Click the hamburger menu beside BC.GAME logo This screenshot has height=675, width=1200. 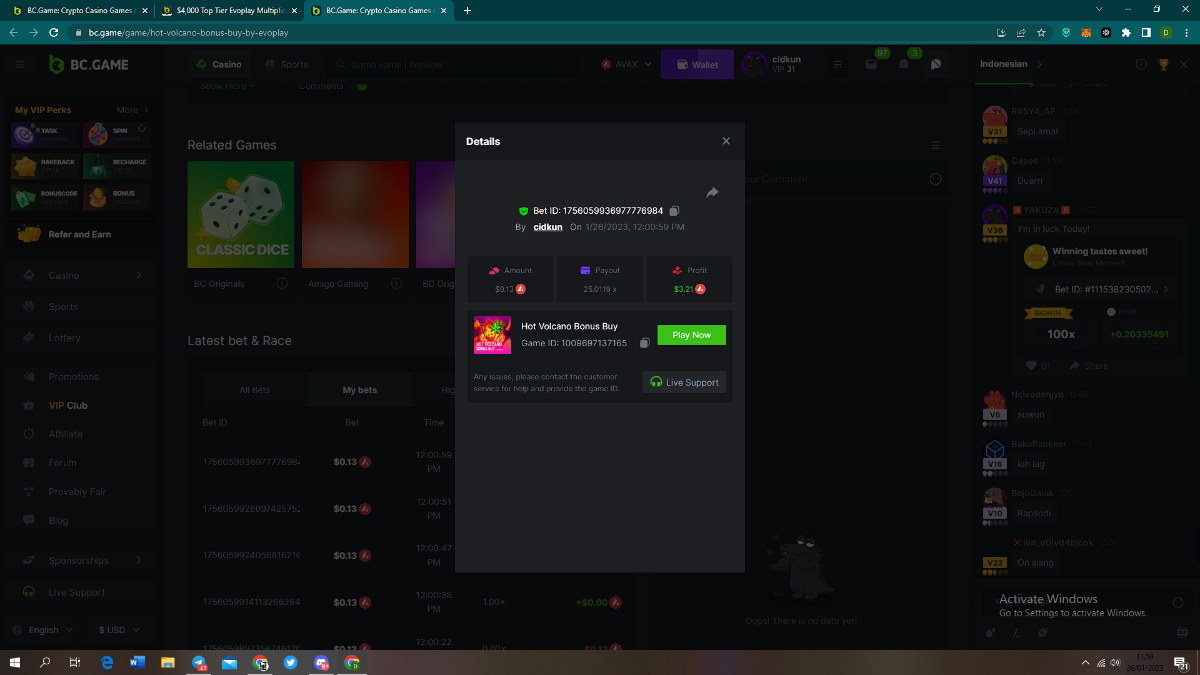[x=20, y=64]
